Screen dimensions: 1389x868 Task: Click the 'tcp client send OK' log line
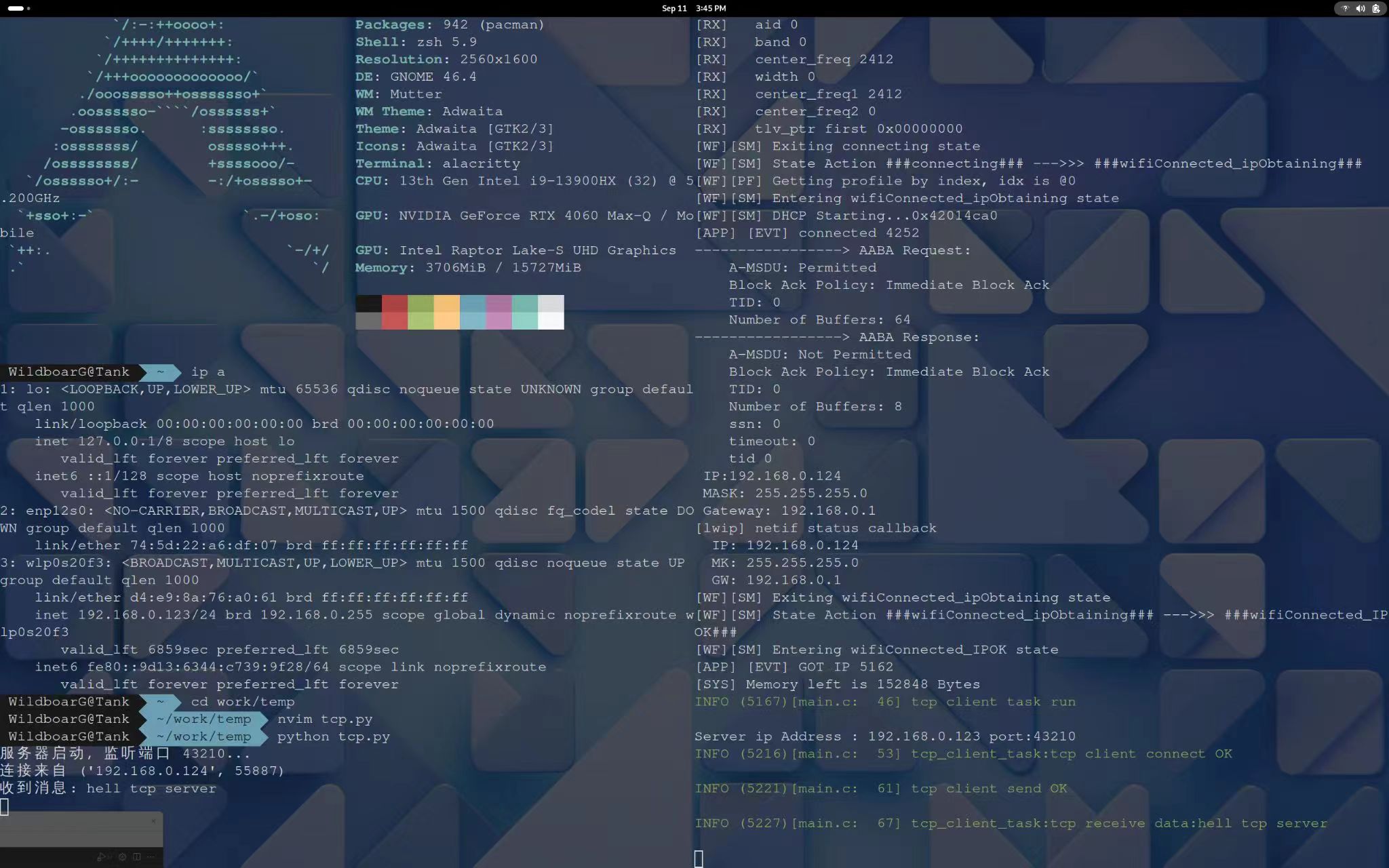click(881, 789)
